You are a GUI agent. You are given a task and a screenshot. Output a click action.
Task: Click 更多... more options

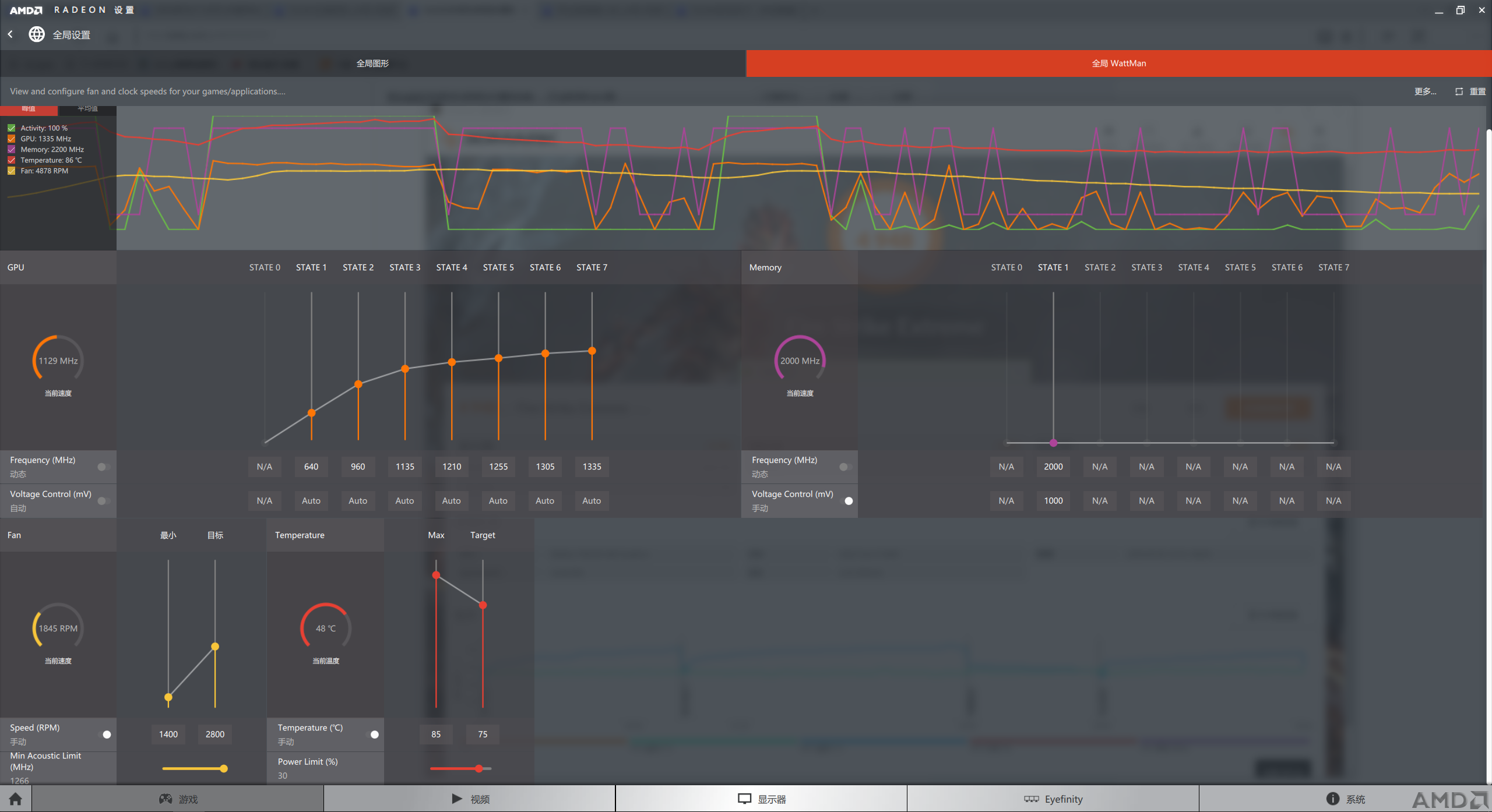click(x=1425, y=91)
